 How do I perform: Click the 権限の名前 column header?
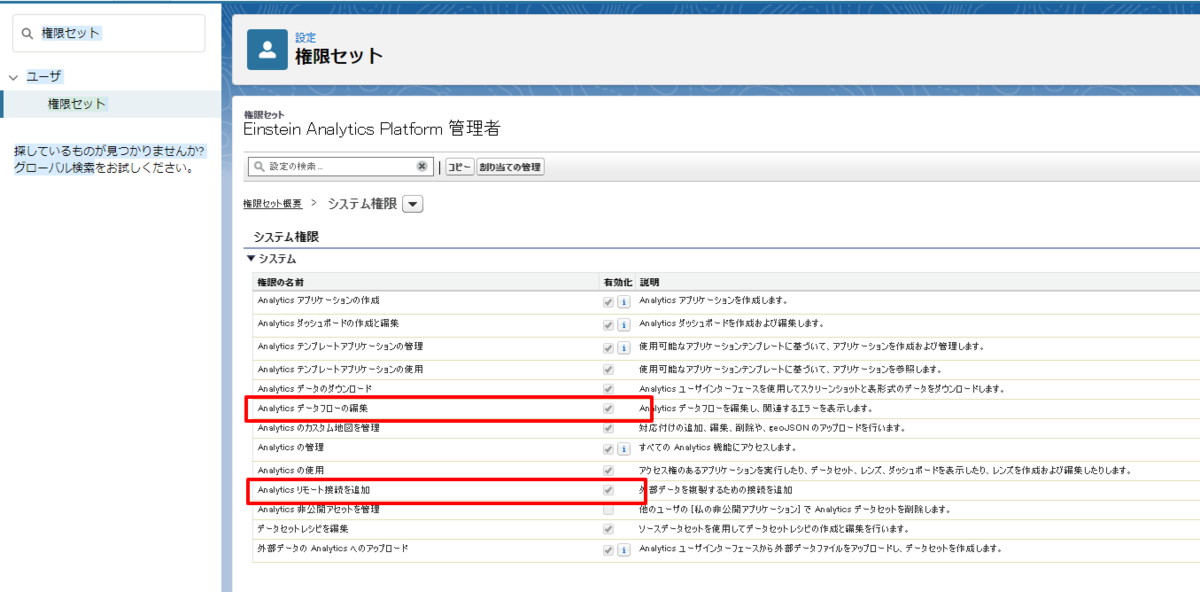[x=280, y=283]
